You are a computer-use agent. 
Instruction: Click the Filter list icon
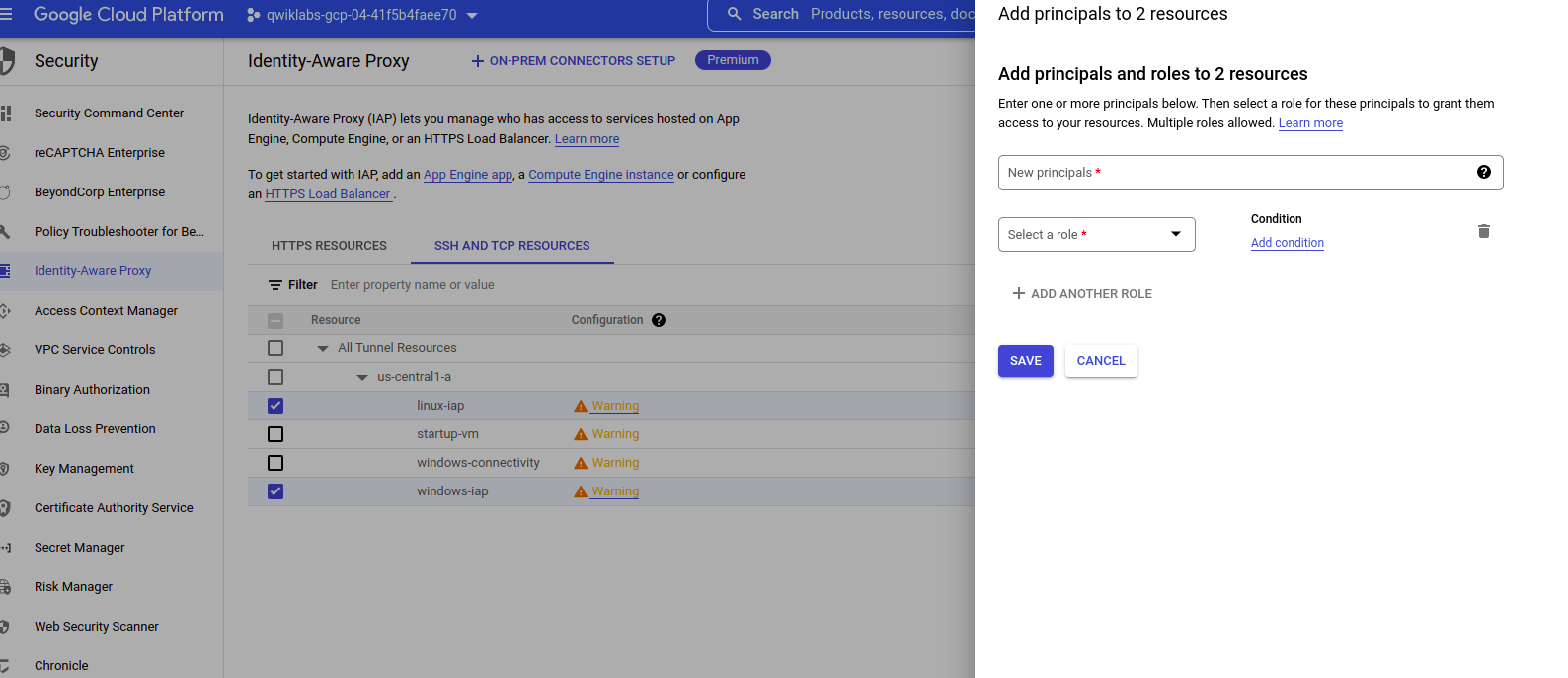point(275,285)
